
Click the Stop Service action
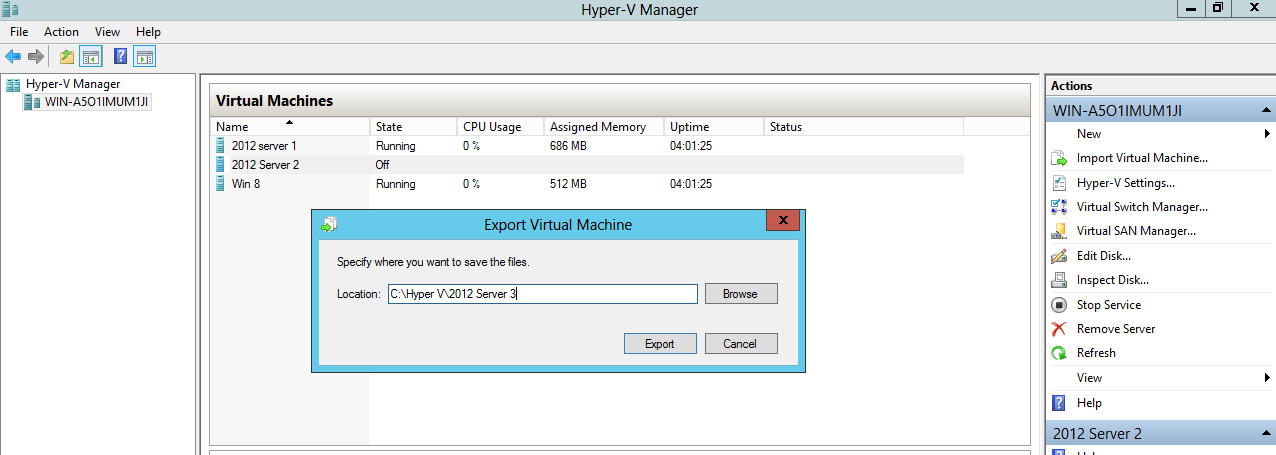pos(1108,305)
